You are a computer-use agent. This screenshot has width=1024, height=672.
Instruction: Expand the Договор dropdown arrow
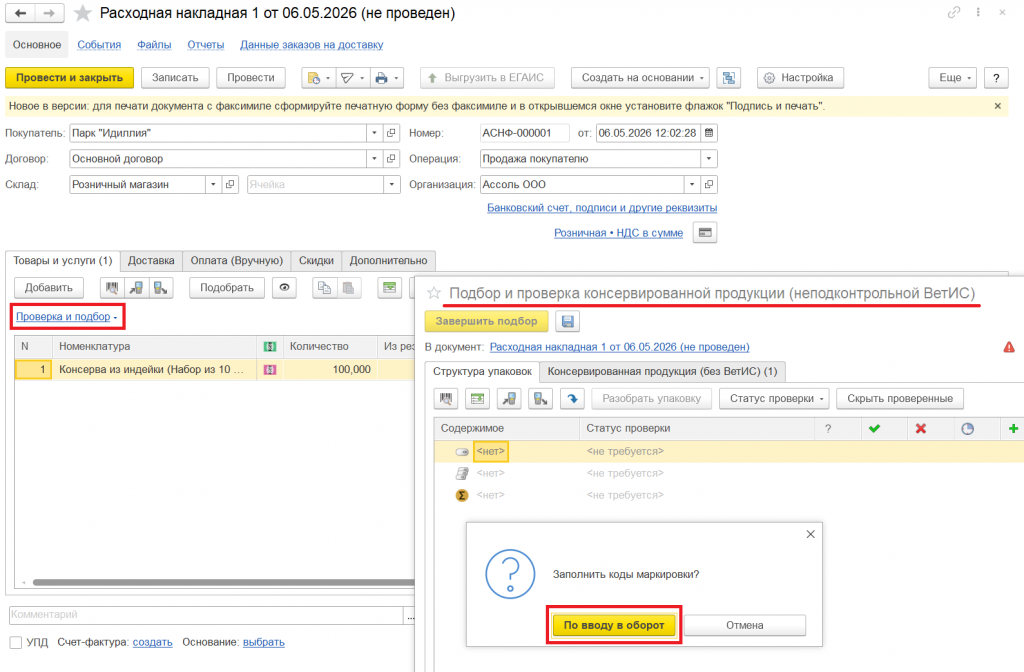click(x=374, y=159)
